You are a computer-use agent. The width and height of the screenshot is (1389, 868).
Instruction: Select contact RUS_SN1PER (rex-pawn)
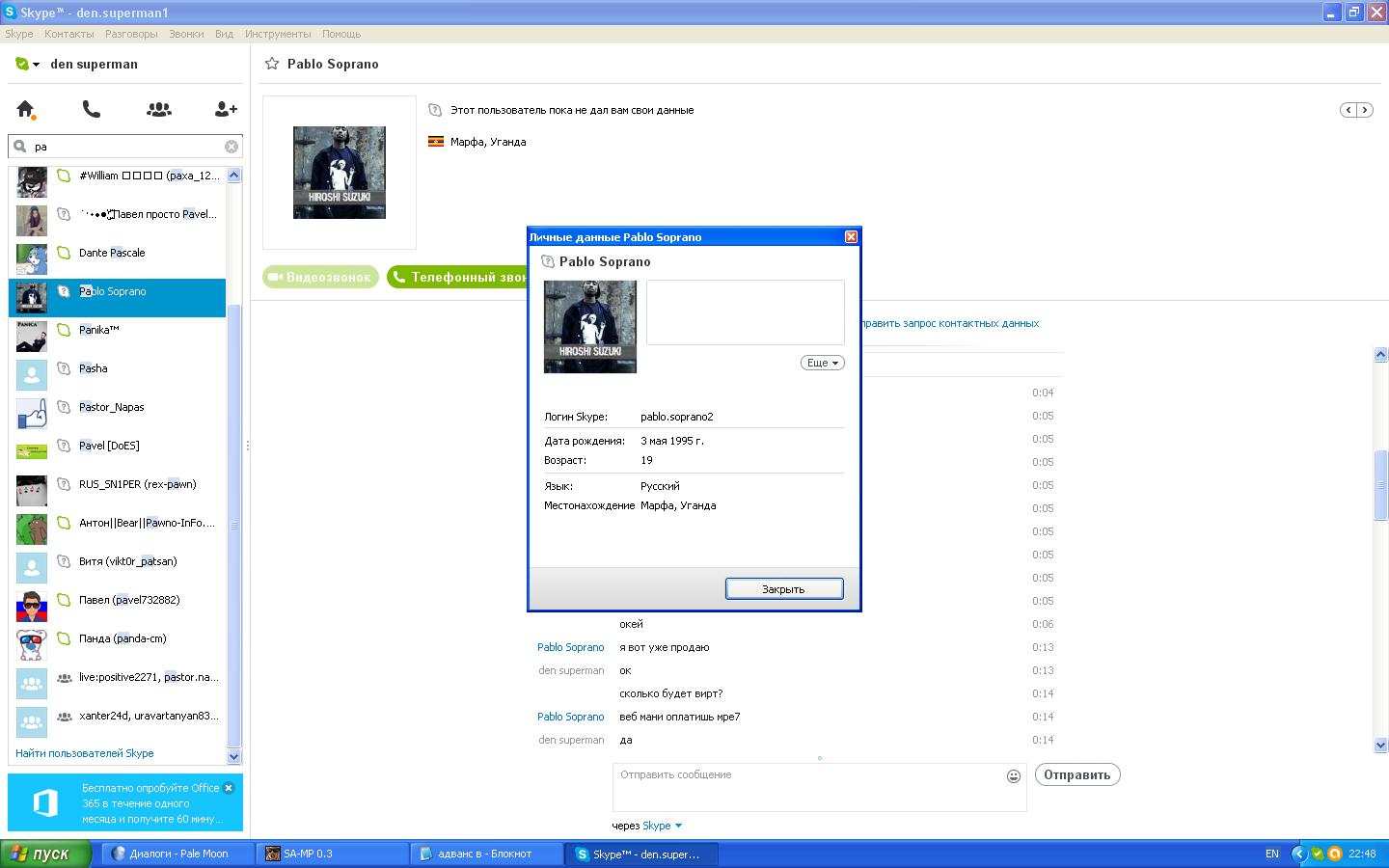click(x=117, y=484)
